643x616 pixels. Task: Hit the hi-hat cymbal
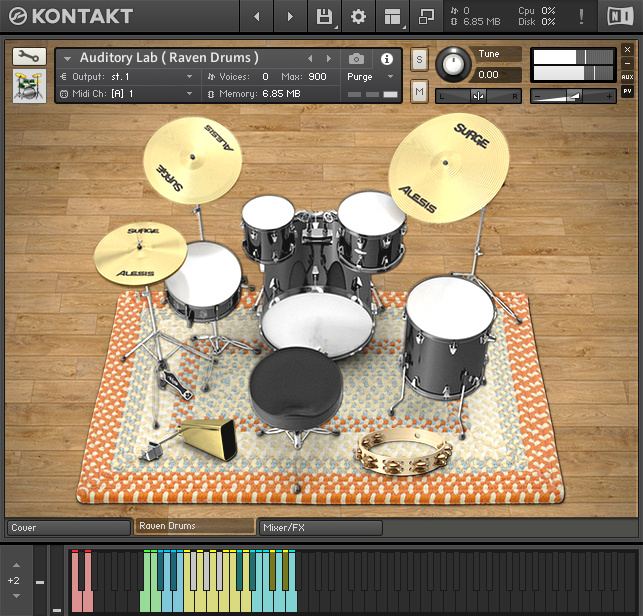140,254
